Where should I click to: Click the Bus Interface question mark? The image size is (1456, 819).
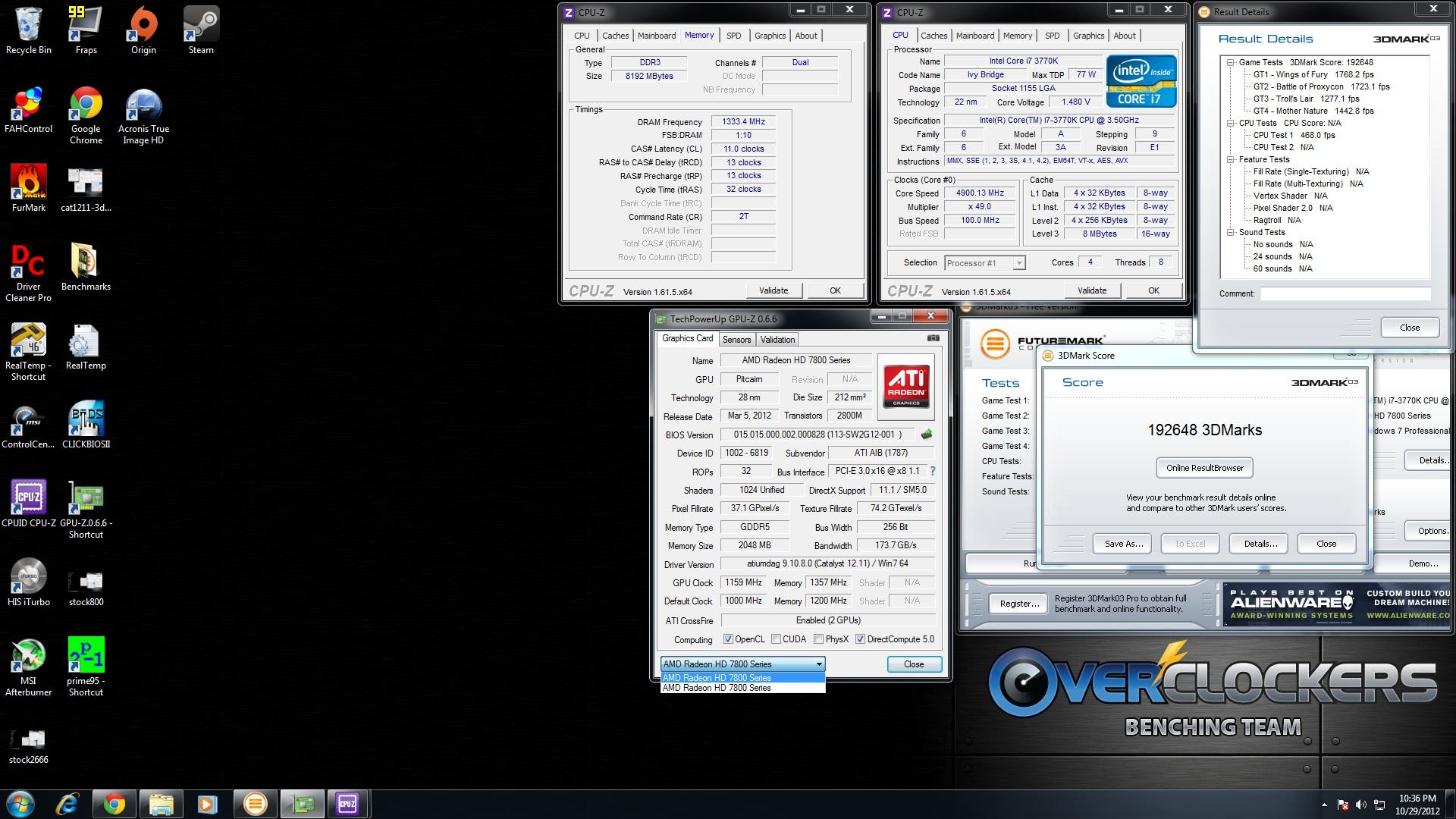point(933,471)
